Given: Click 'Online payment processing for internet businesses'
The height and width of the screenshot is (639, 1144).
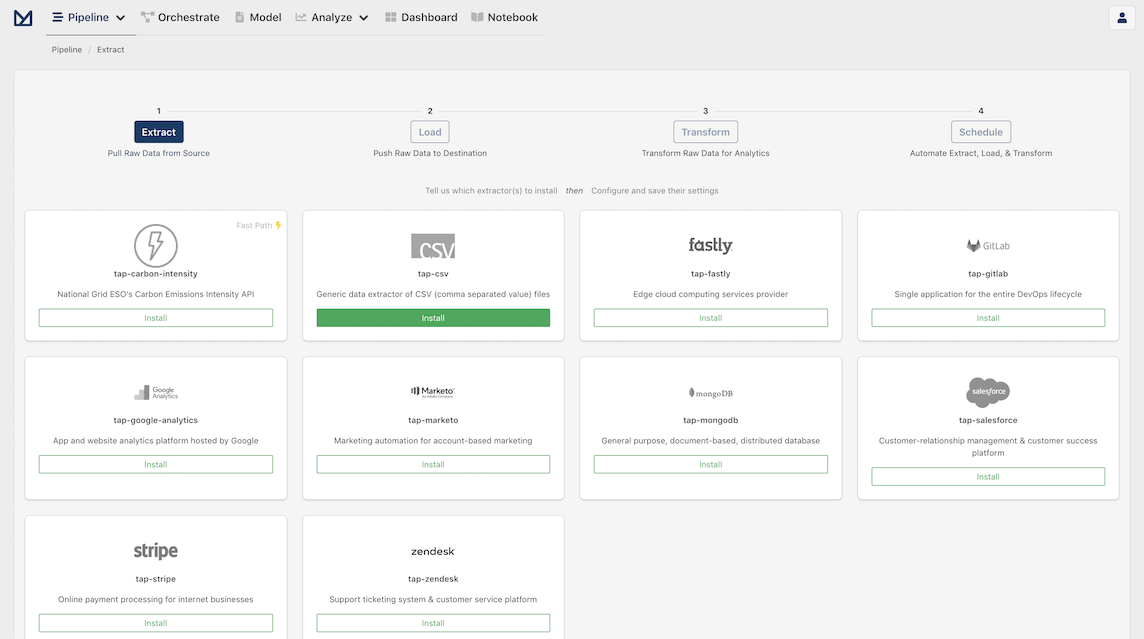Looking at the screenshot, I should (x=155, y=600).
